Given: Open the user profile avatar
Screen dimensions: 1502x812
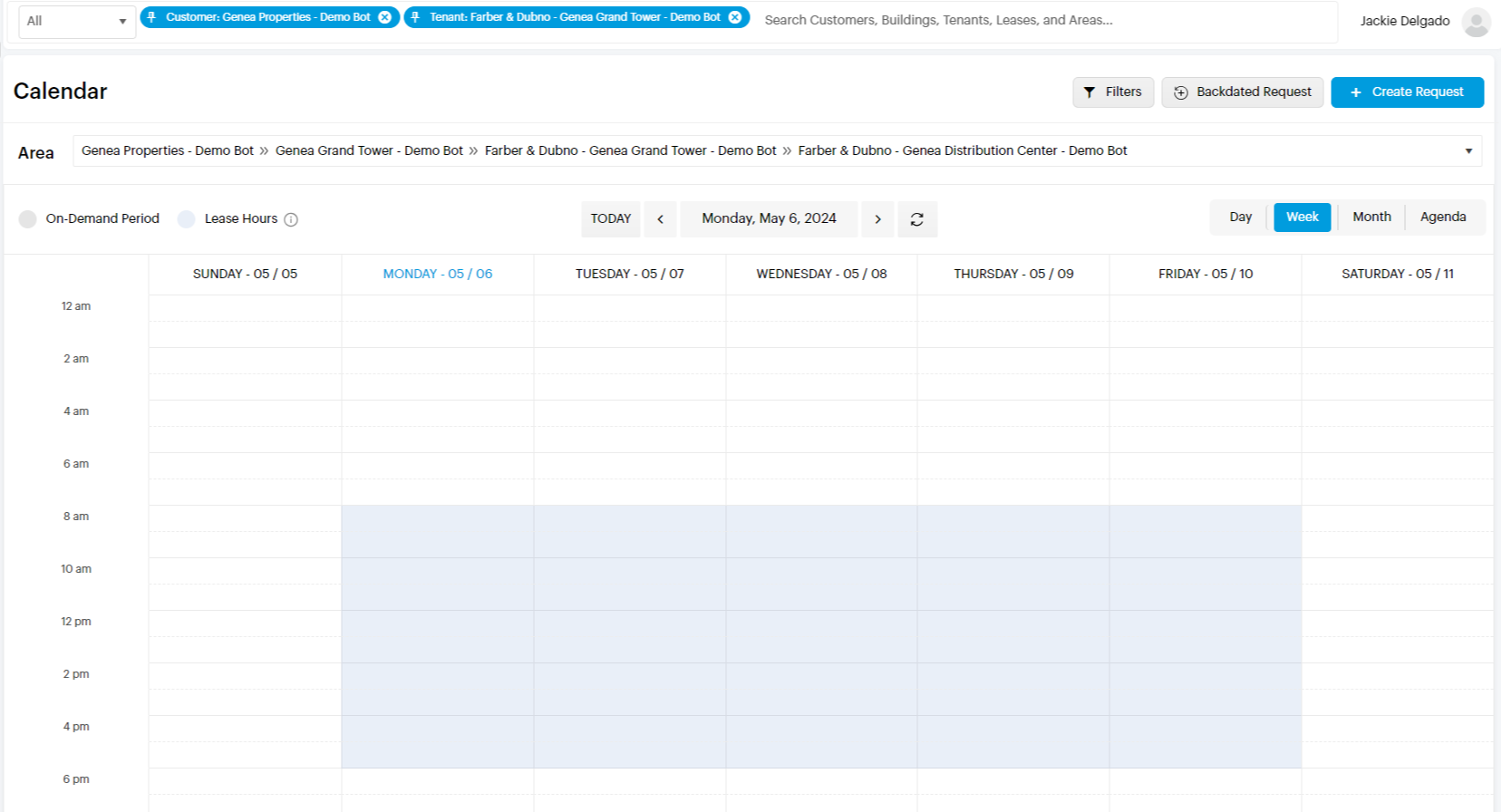Looking at the screenshot, I should pos(1476,22).
